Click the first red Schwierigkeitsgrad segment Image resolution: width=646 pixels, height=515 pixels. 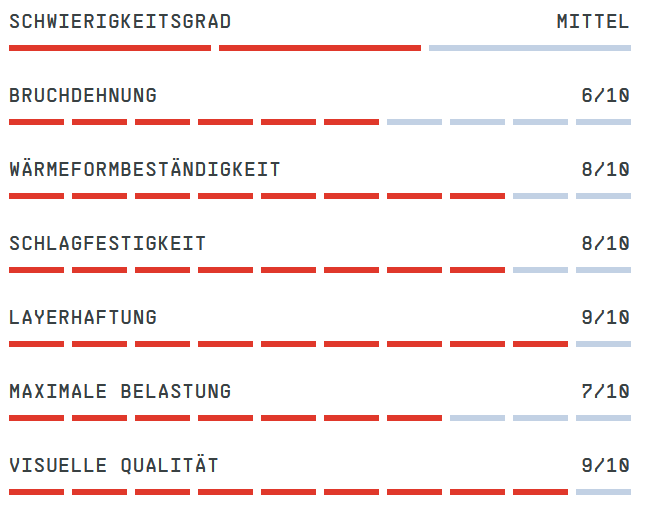(x=110, y=48)
